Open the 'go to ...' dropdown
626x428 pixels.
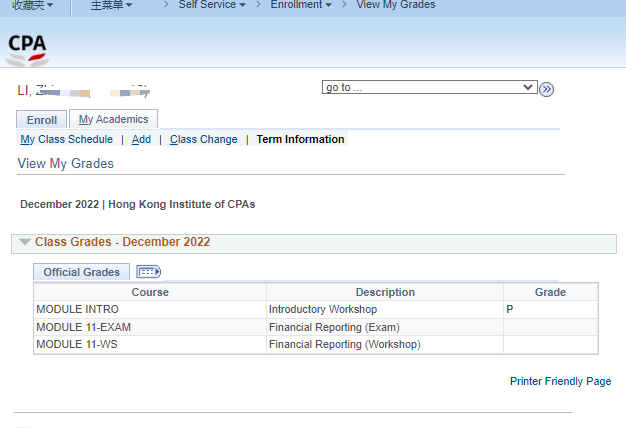[x=430, y=87]
